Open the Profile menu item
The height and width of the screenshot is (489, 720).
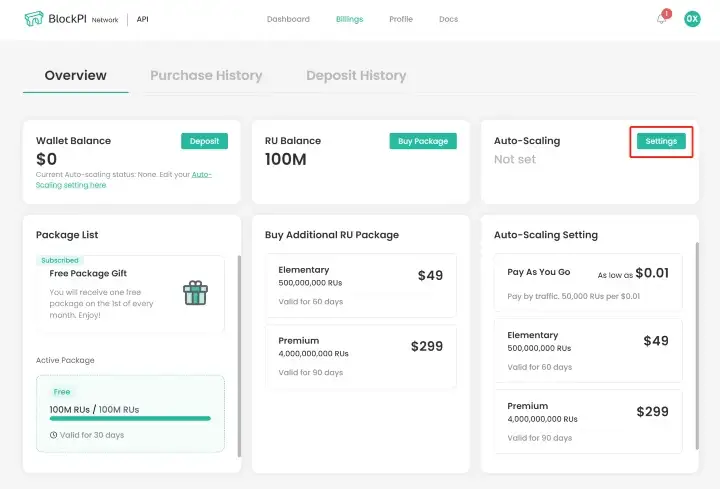401,19
